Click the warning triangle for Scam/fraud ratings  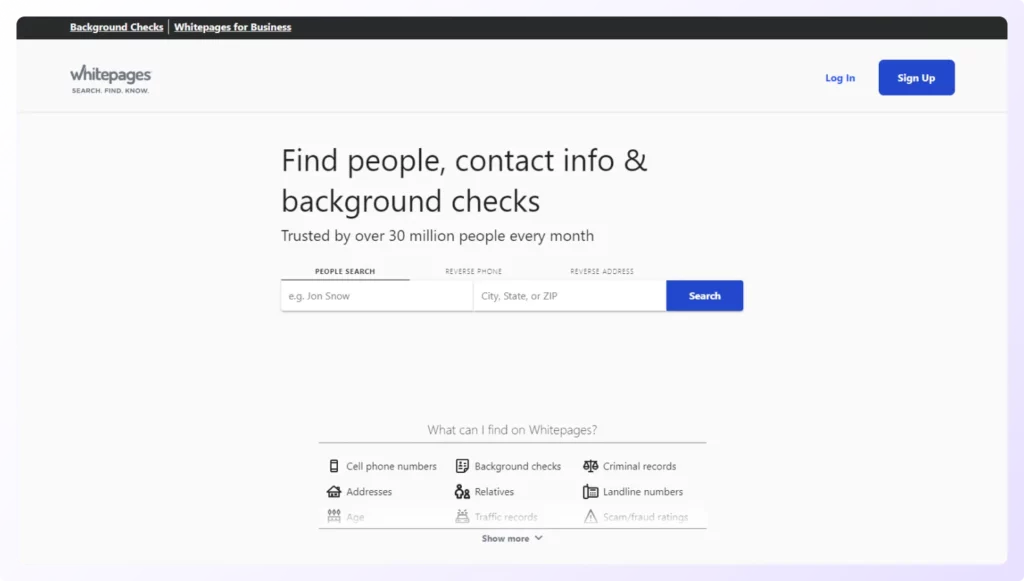589,516
